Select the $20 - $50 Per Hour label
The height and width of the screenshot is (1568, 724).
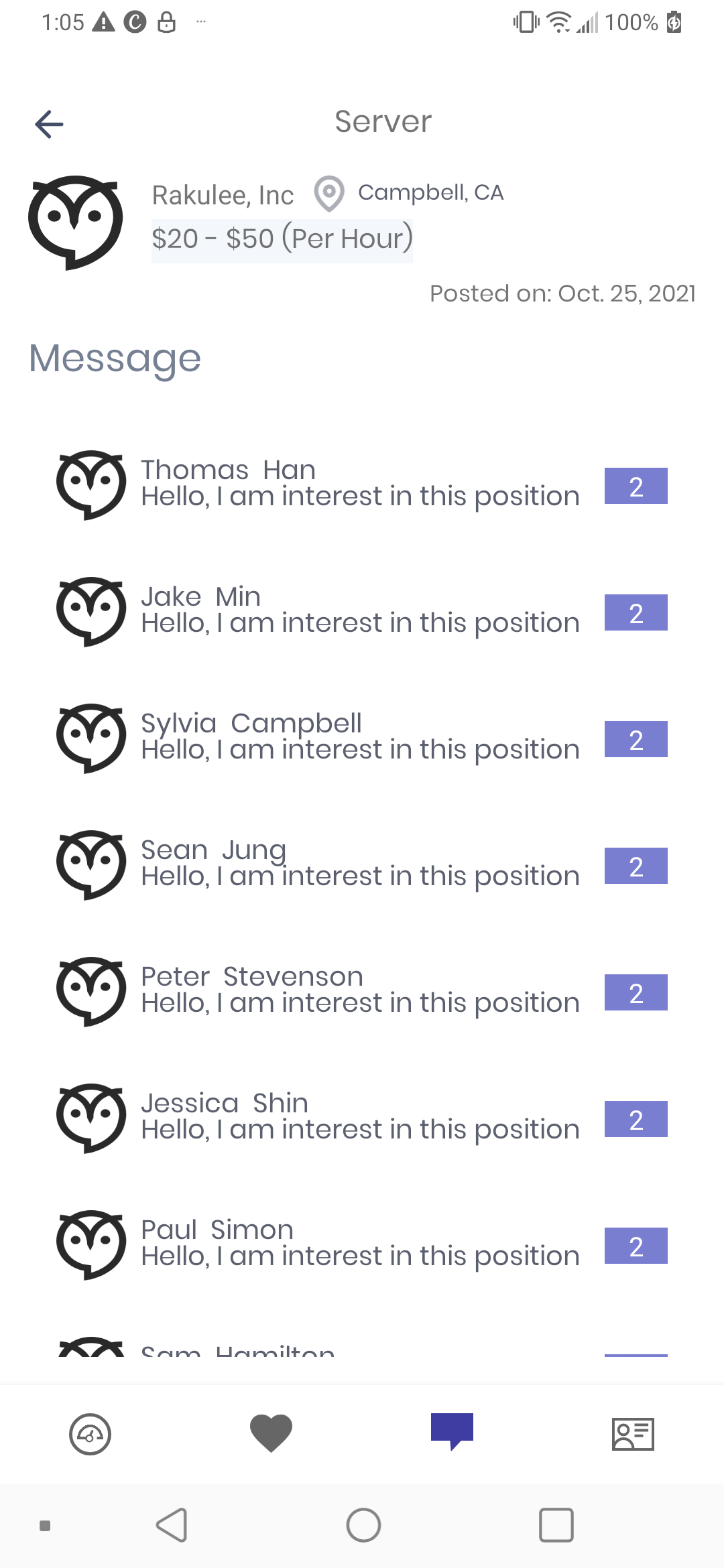coord(282,239)
